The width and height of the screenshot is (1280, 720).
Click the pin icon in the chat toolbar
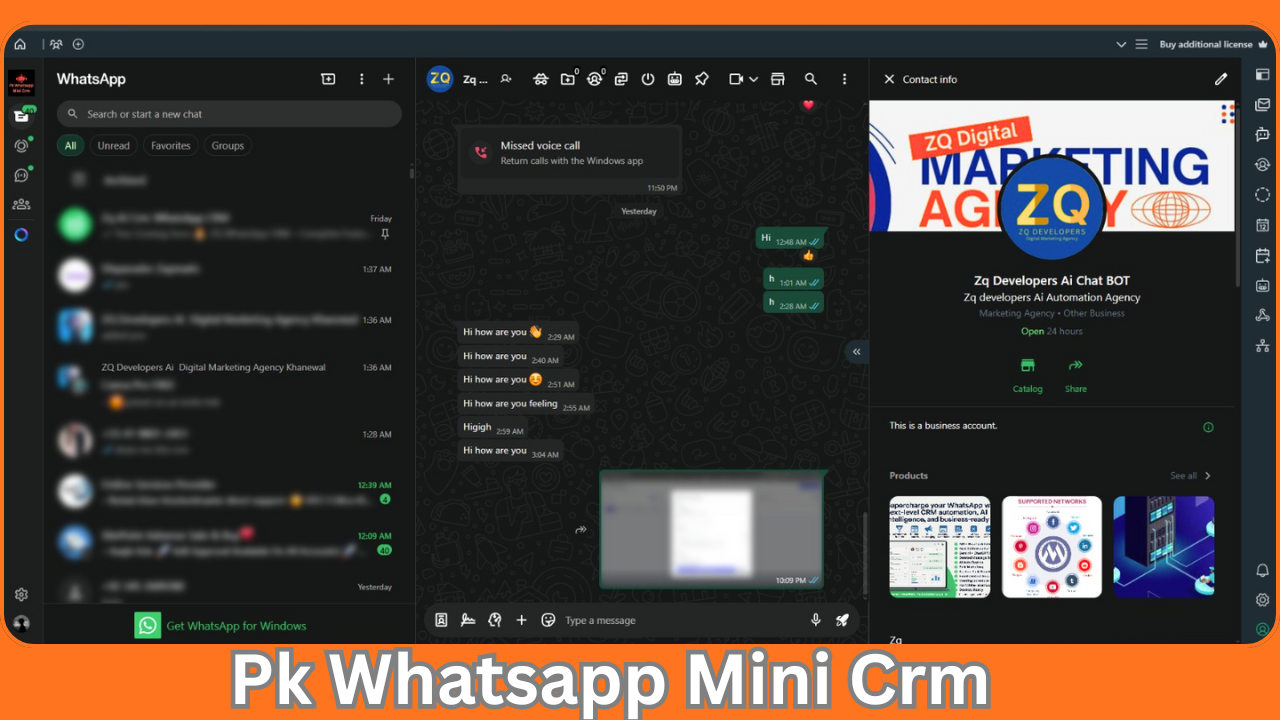[x=702, y=79]
